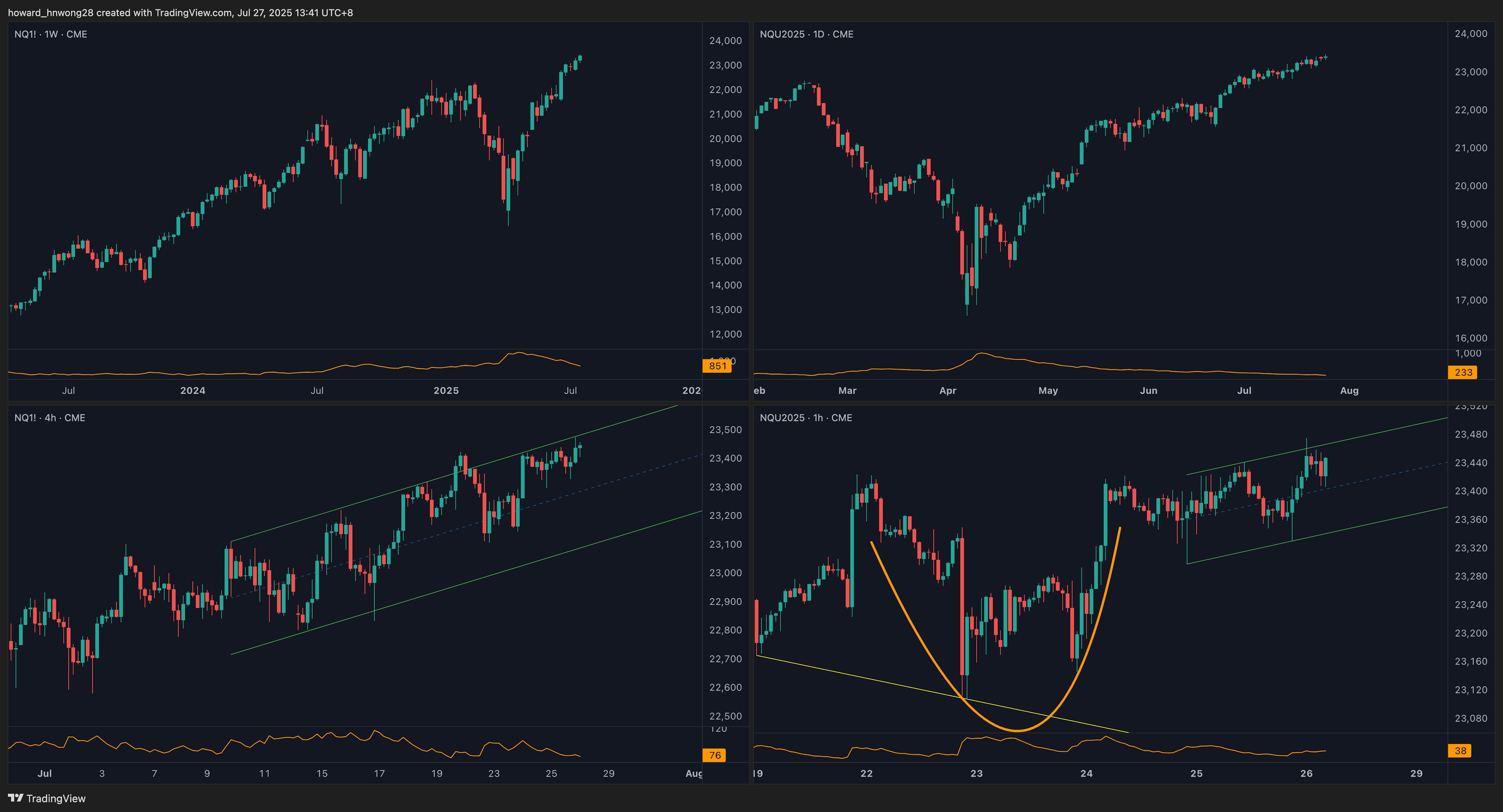Click the 19,000 price label on daily chart axis

click(x=1471, y=224)
